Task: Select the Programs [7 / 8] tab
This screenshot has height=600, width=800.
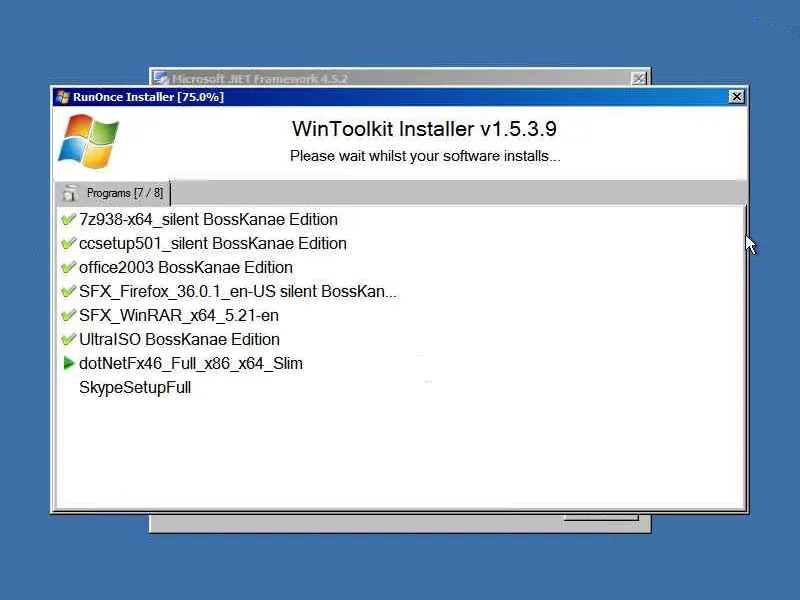Action: 112,193
